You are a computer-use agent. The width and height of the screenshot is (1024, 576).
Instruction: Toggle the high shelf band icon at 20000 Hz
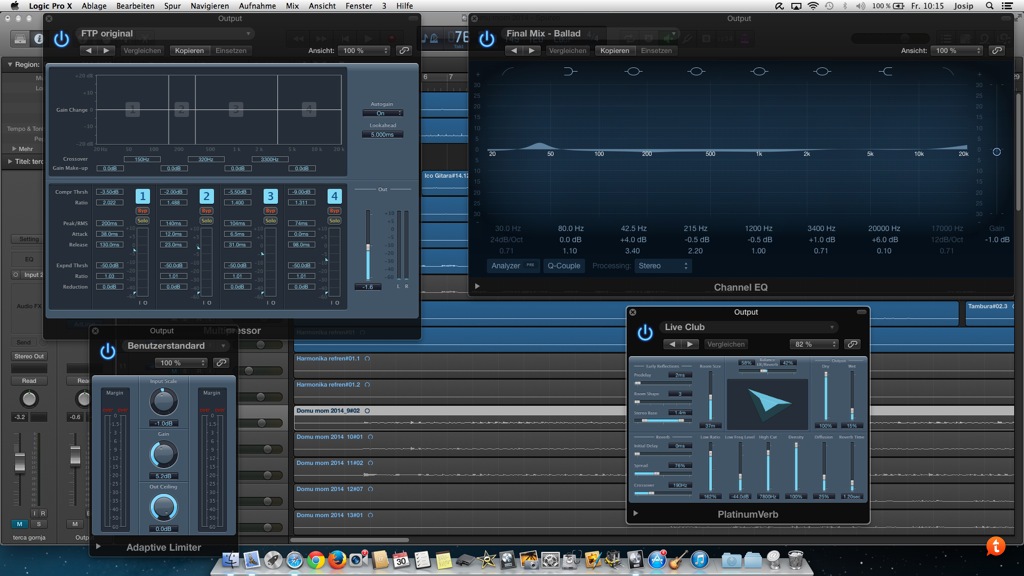(885, 71)
